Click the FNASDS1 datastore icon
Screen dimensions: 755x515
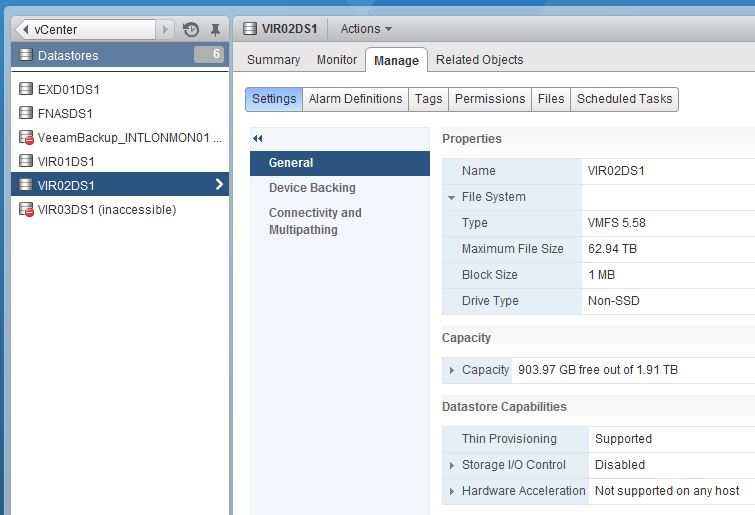click(x=26, y=113)
